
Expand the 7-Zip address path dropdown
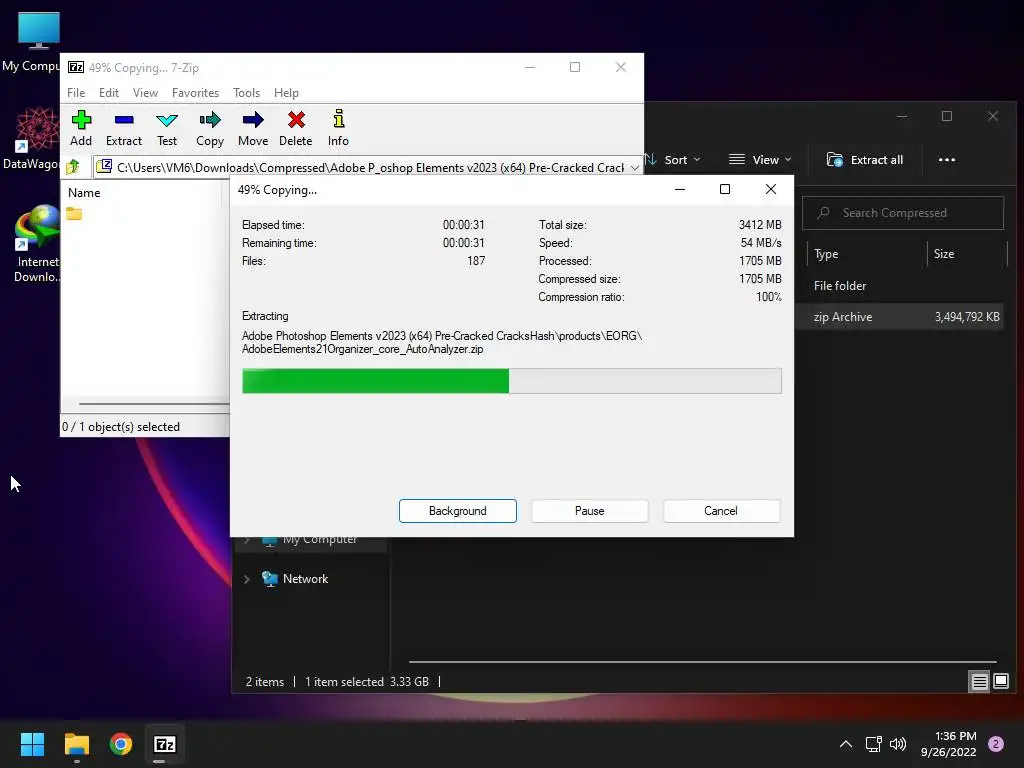[634, 168]
